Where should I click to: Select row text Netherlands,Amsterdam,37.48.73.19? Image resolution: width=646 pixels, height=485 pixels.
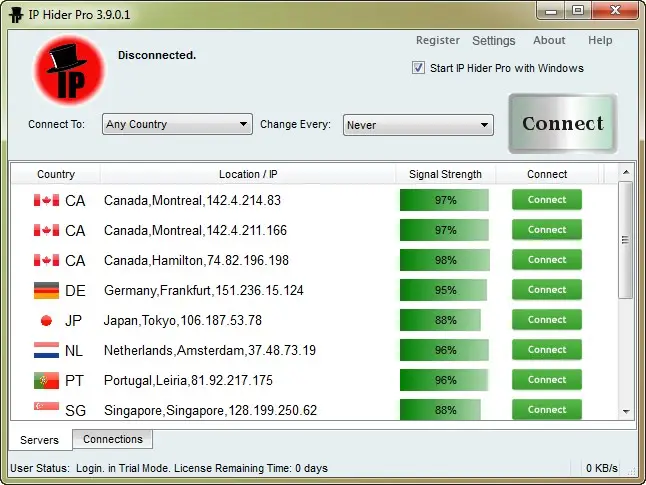tap(210, 351)
